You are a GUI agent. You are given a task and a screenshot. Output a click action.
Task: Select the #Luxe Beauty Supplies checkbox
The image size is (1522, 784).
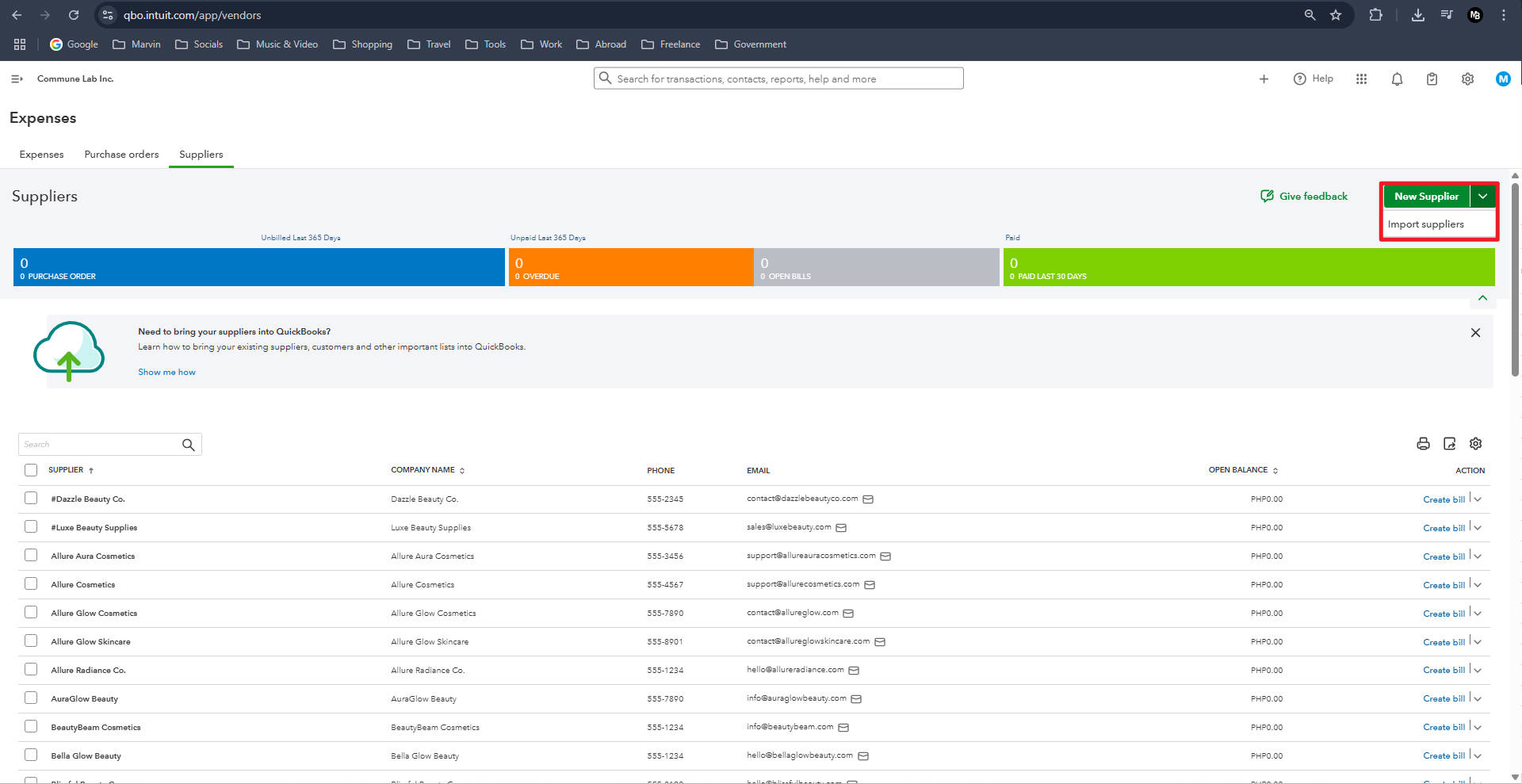coord(31,526)
